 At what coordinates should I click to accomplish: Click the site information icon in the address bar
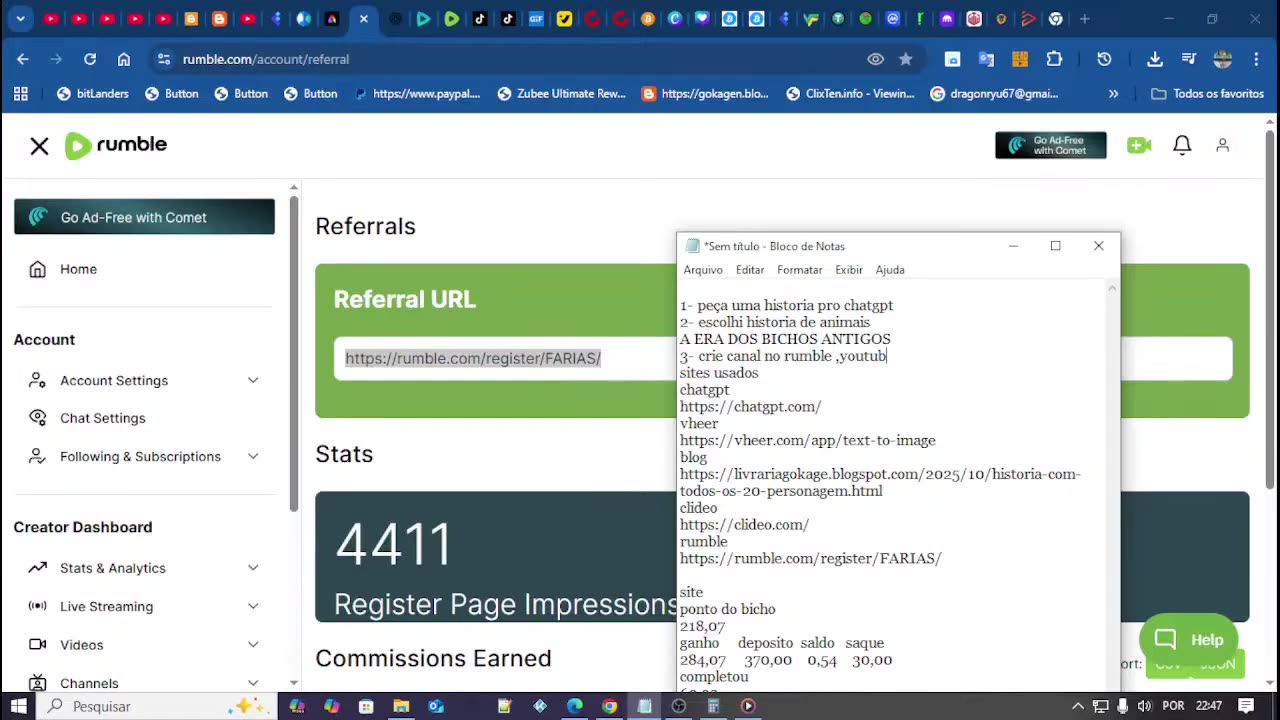[x=164, y=59]
